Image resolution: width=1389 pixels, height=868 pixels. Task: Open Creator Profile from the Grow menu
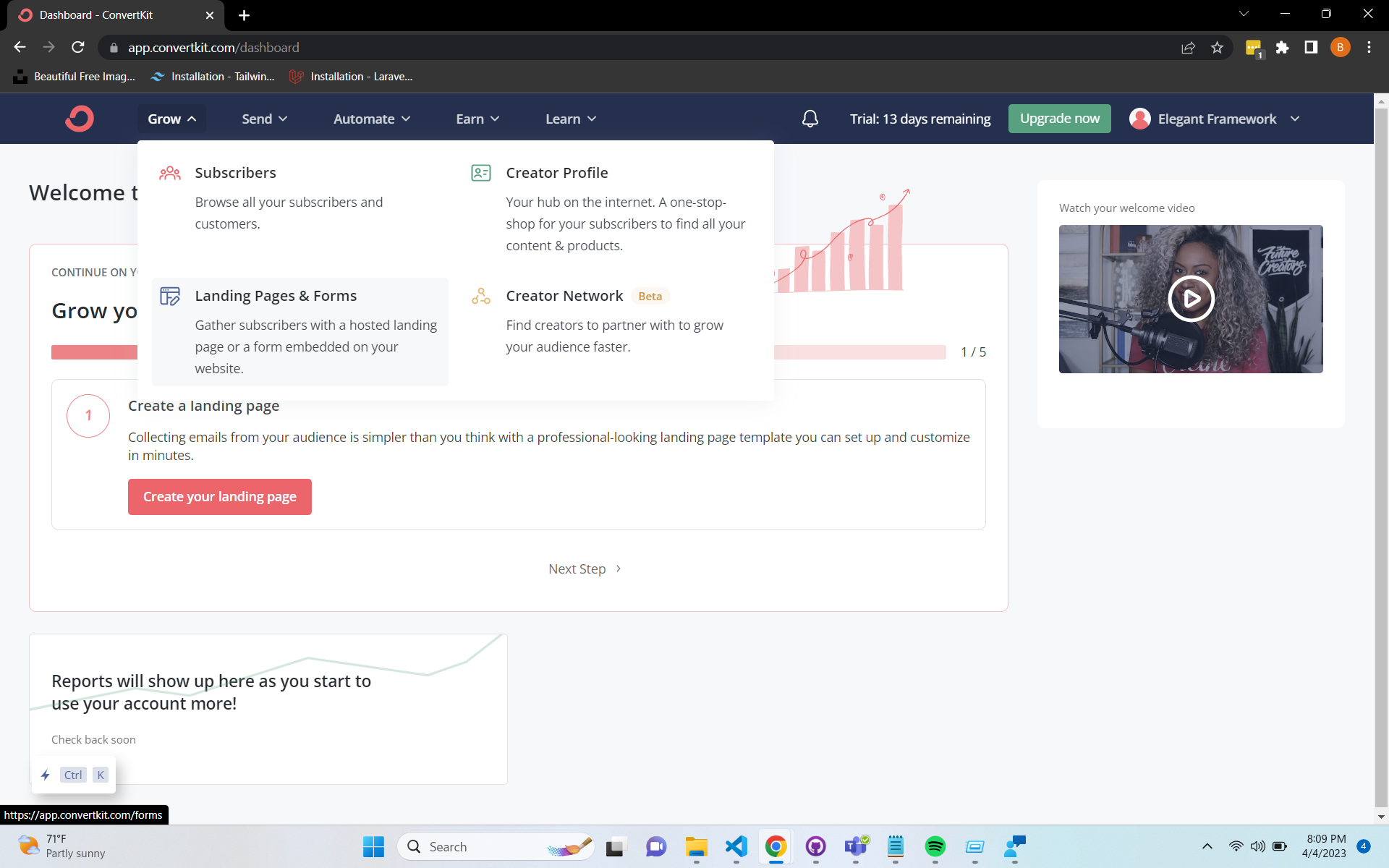tap(557, 172)
